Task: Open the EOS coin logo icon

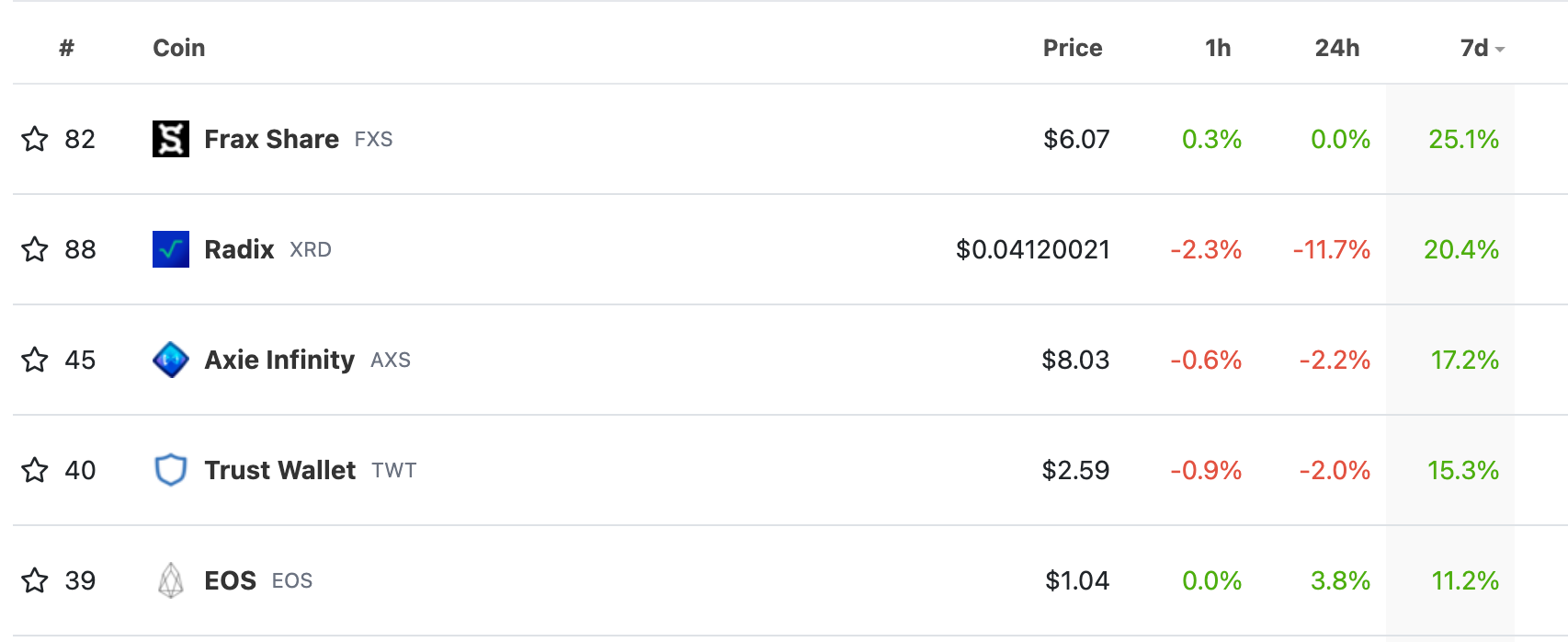Action: (x=171, y=580)
